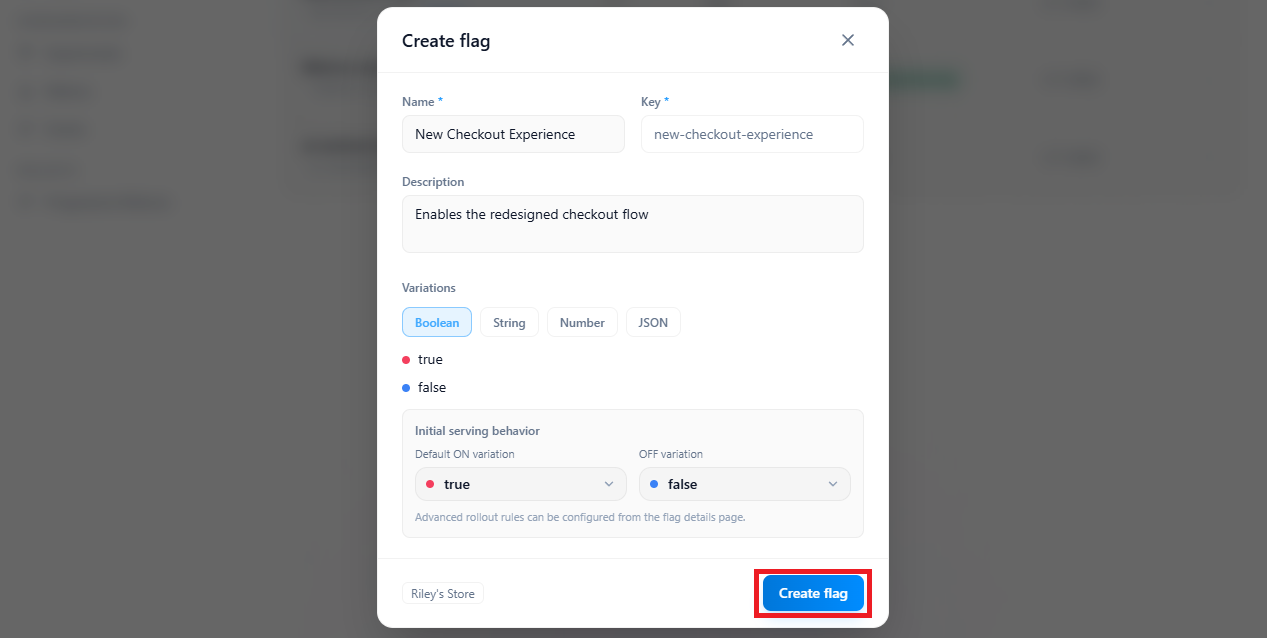Click the Key field showing new-checkout-experience
Screen dimensions: 1267x638
pos(751,134)
